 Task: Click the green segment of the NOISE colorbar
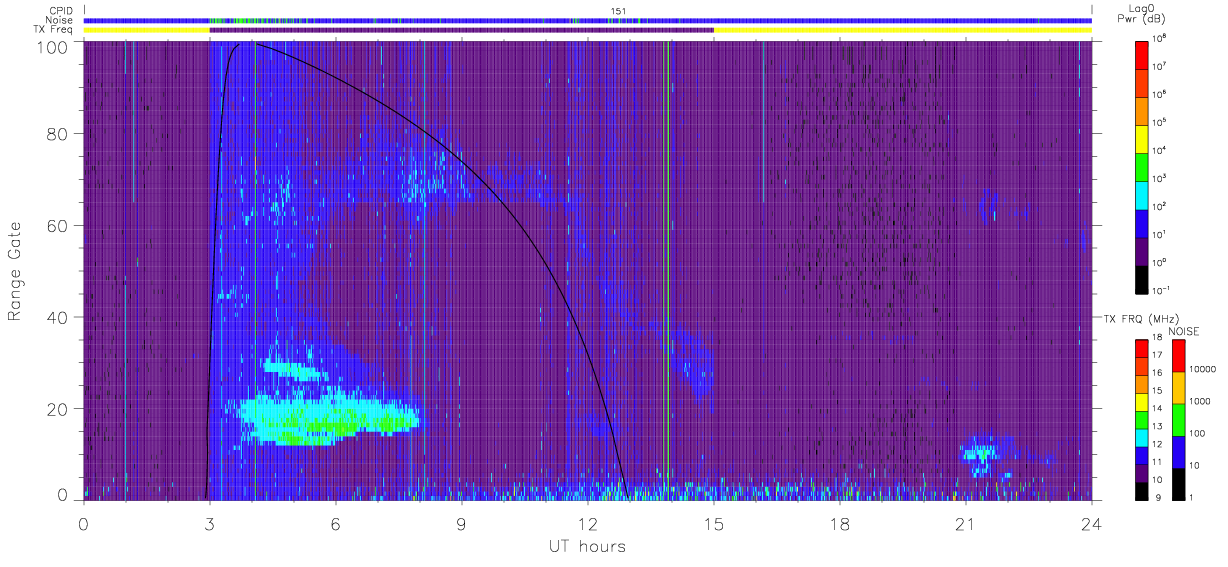click(x=1178, y=418)
